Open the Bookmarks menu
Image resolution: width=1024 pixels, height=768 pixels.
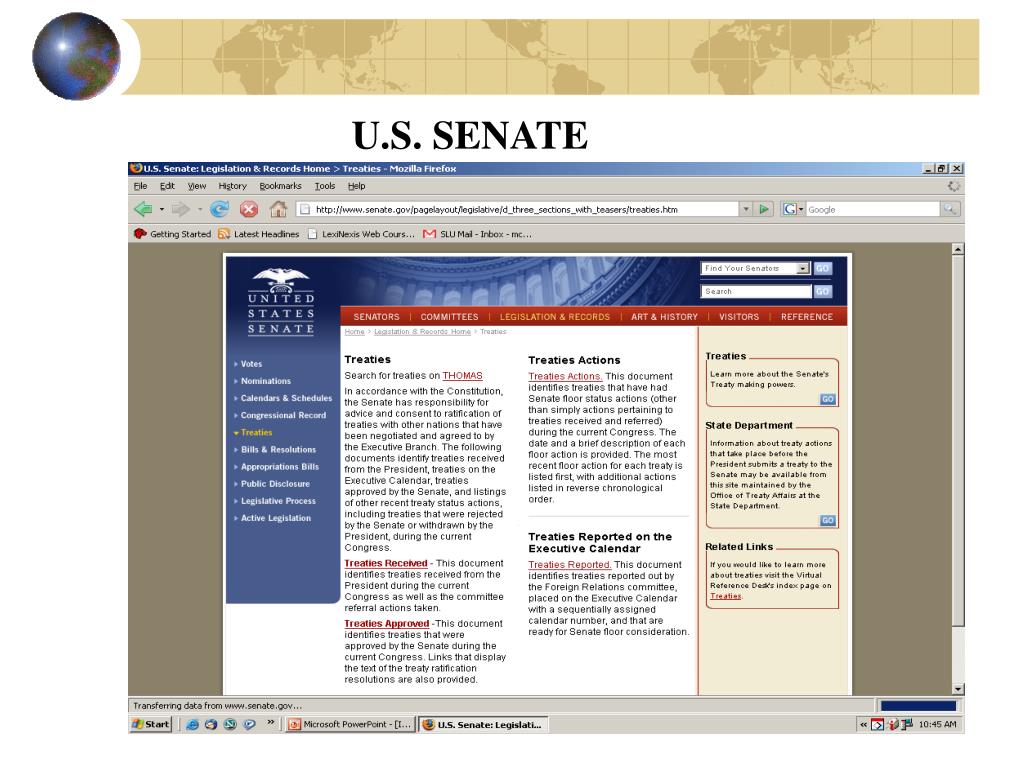click(x=280, y=186)
